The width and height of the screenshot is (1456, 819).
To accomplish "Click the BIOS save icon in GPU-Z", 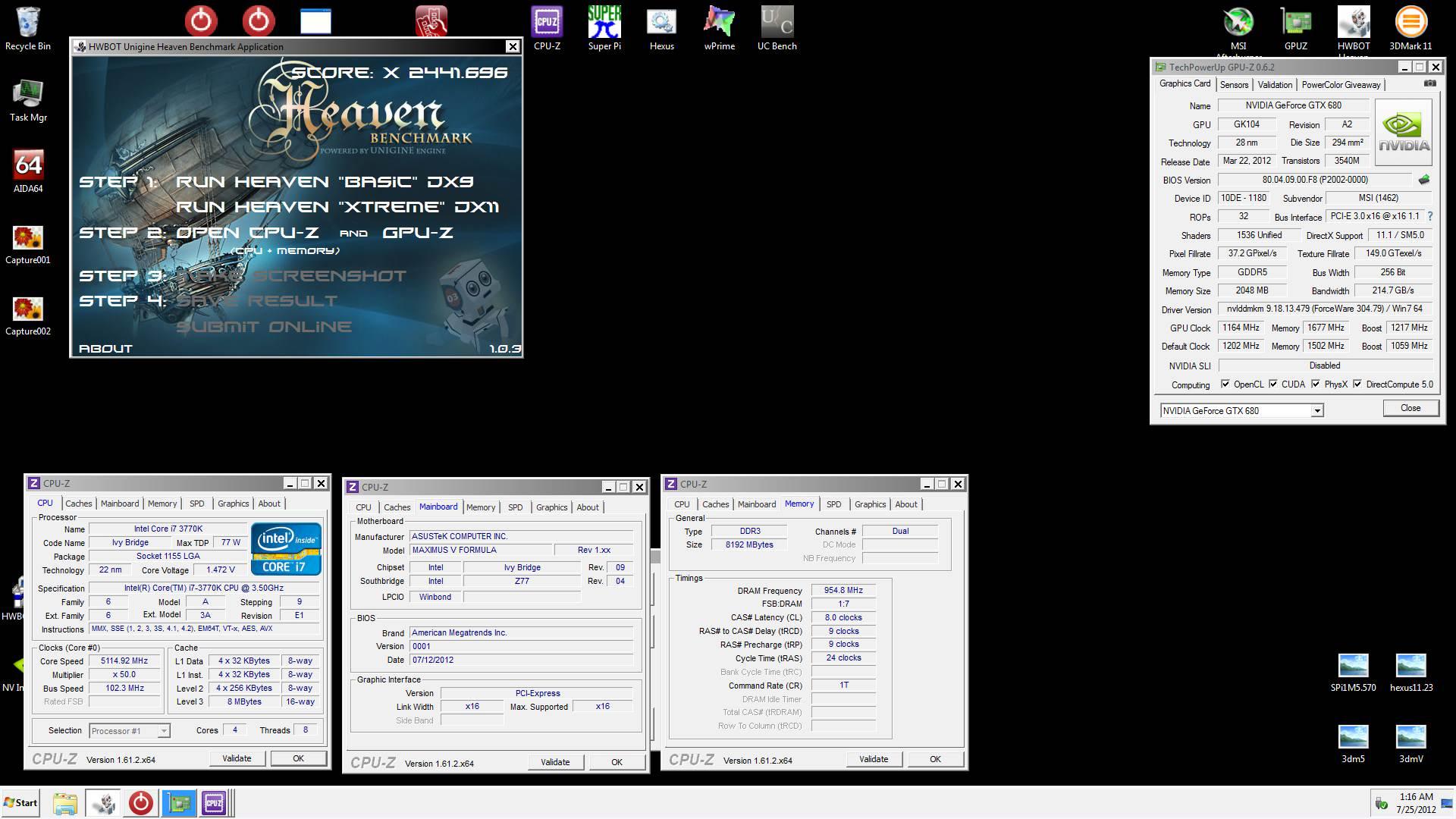I will click(1424, 180).
